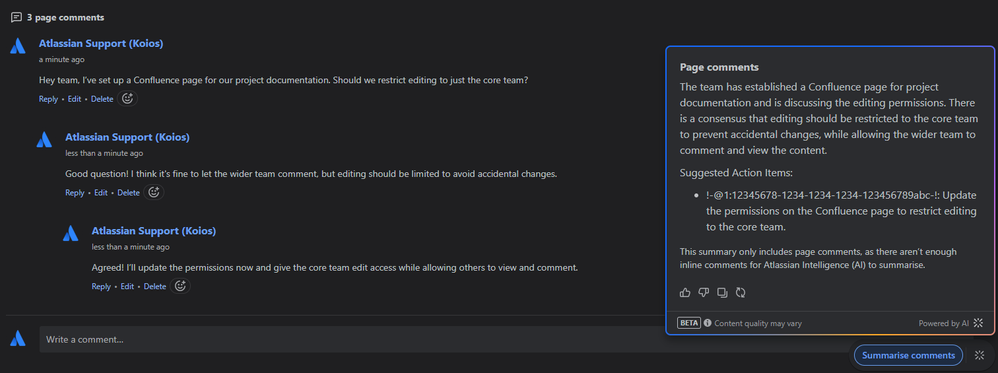Add emoji reaction to first comment
Viewport: 998px width, 373px height.
pyautogui.click(x=127, y=99)
